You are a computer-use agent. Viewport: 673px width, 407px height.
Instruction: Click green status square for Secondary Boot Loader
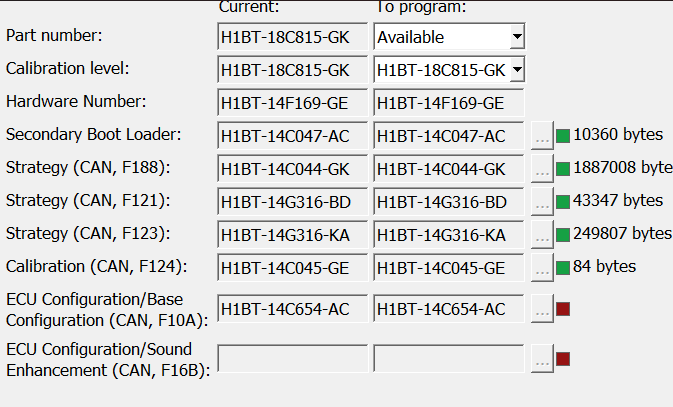[x=563, y=135]
